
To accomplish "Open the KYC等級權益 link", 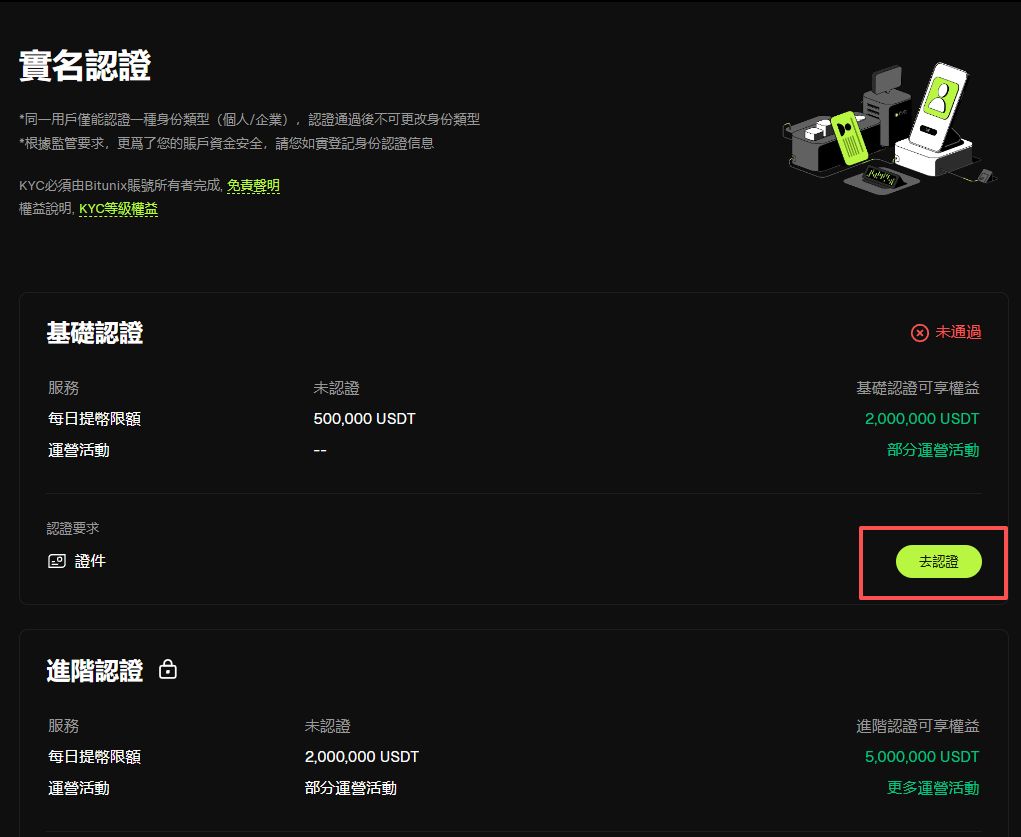I will coord(119,209).
